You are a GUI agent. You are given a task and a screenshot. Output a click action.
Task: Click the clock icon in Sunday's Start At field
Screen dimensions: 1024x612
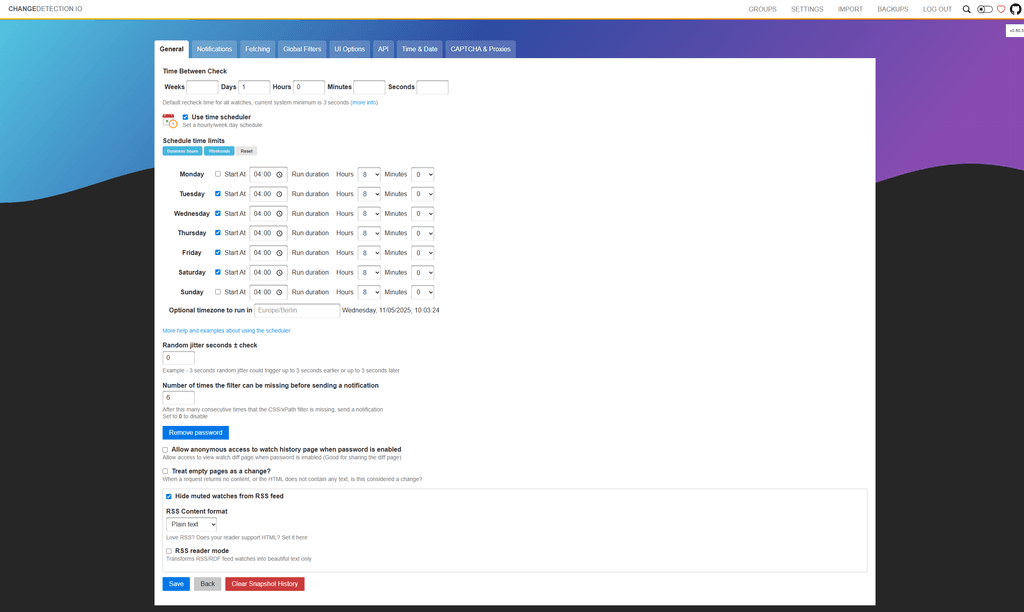[x=278, y=292]
